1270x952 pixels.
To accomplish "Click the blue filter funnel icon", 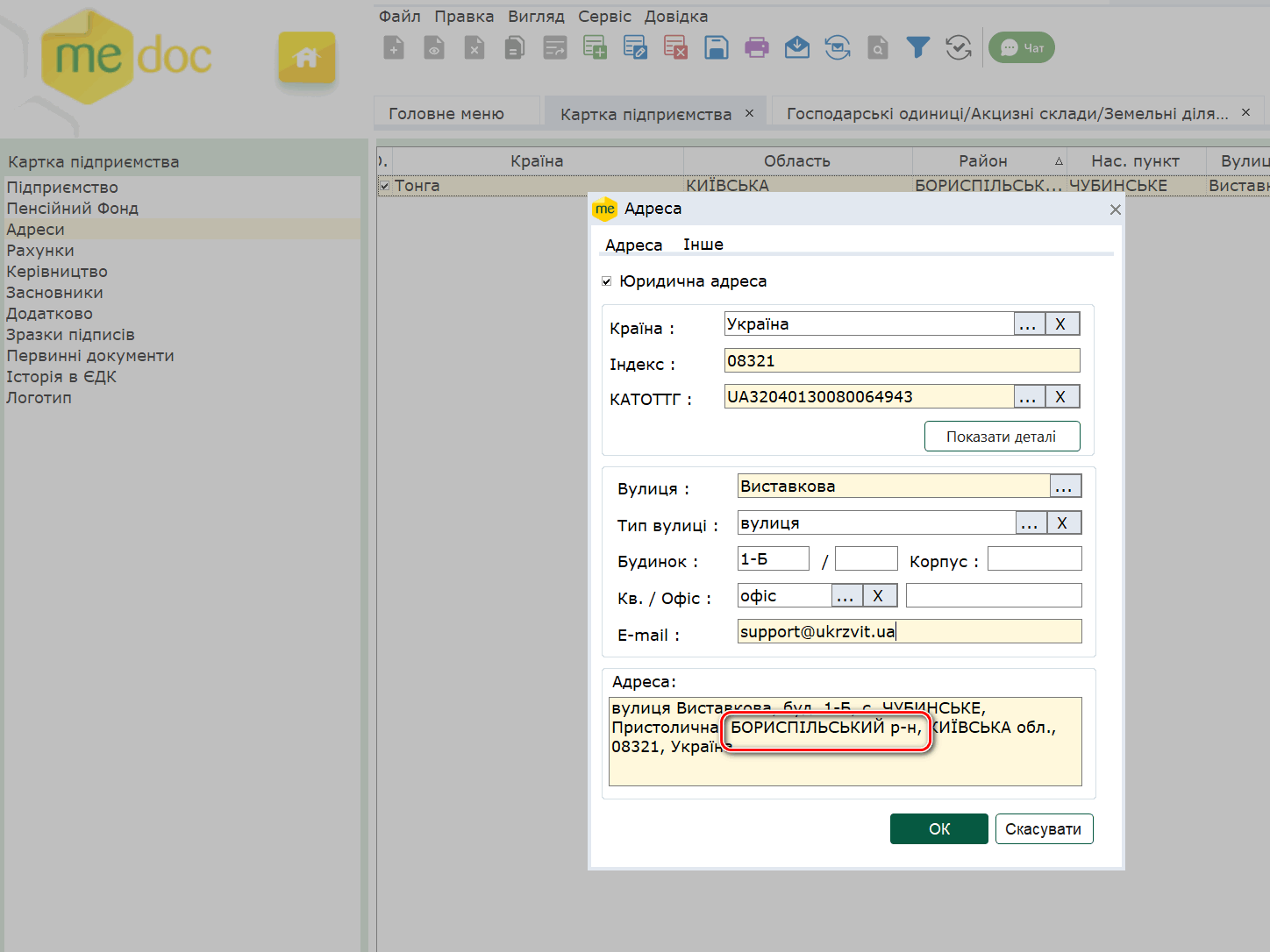I will pyautogui.click(x=917, y=48).
